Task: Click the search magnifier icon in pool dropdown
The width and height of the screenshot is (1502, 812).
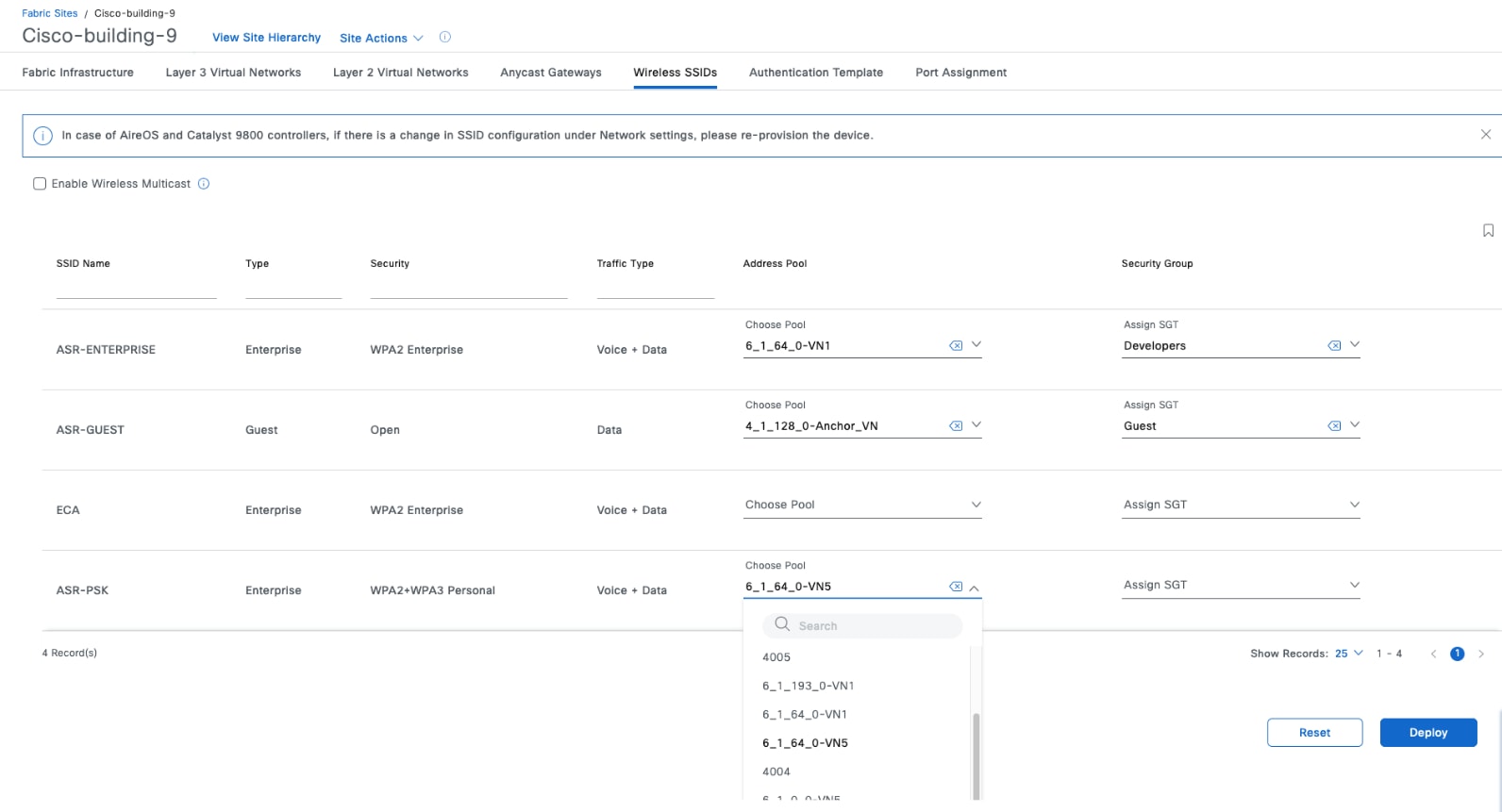Action: point(782,624)
